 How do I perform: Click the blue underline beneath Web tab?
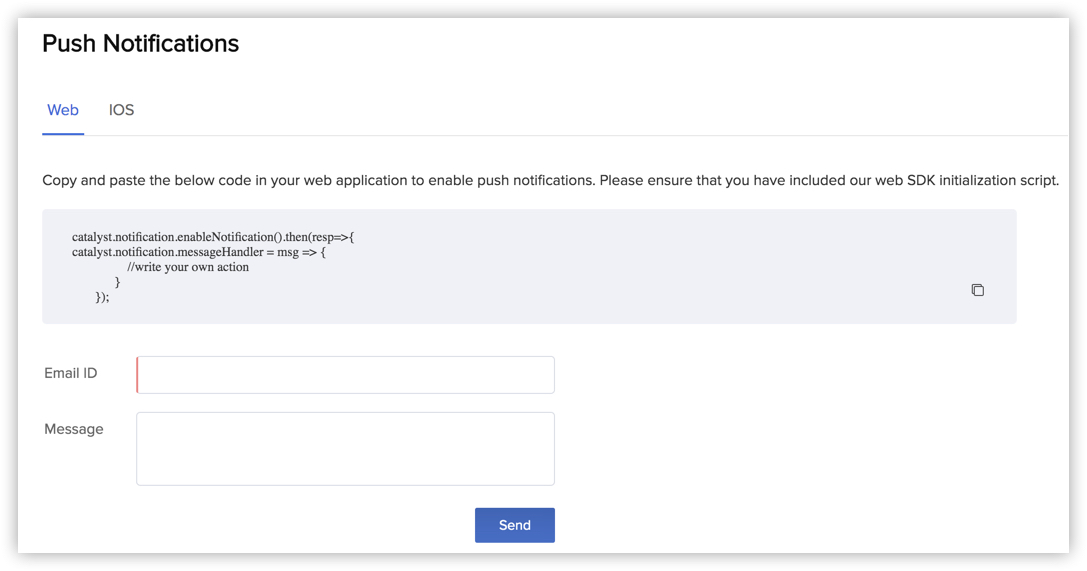point(63,134)
